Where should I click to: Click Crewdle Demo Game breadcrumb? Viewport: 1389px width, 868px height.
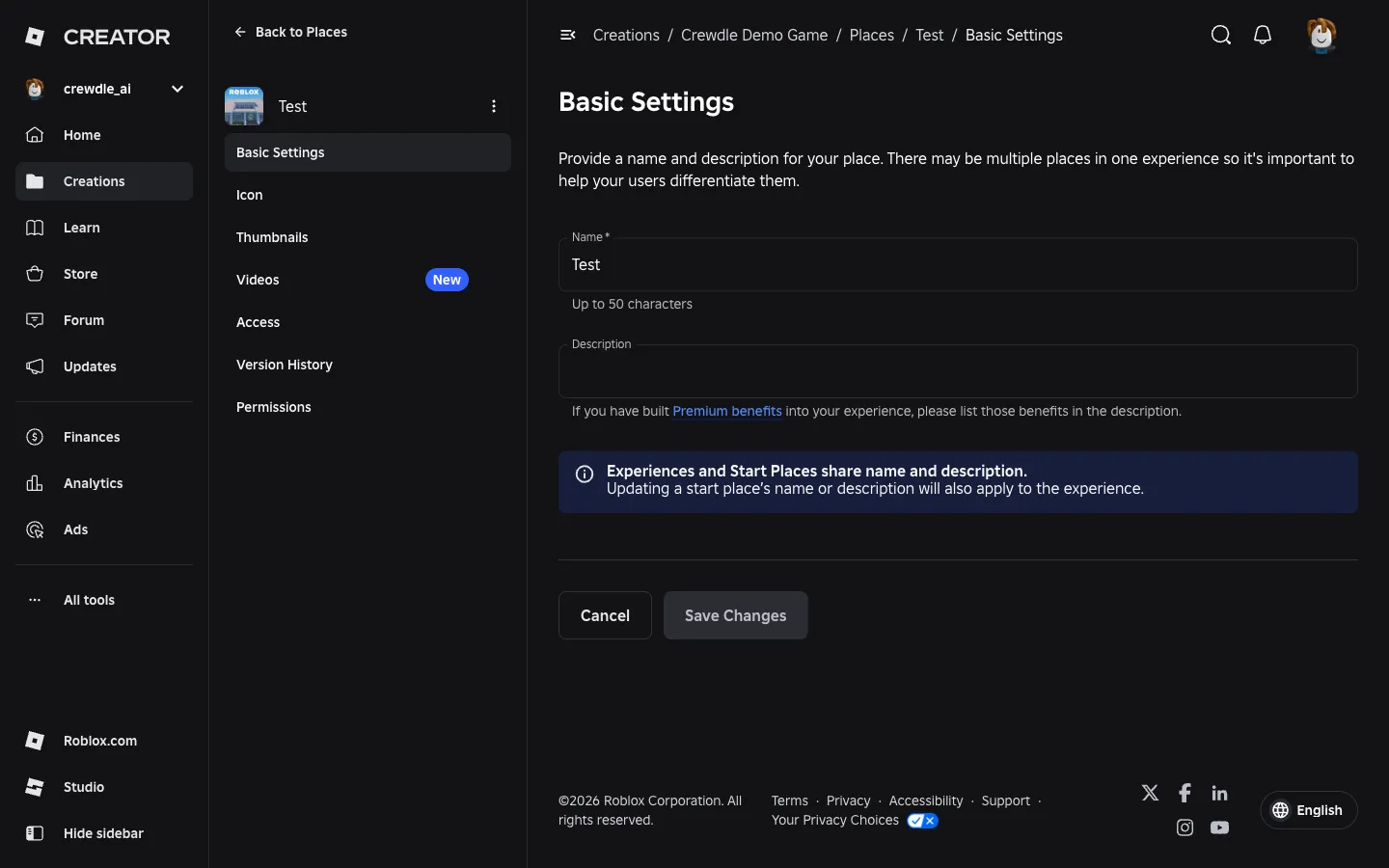point(754,35)
